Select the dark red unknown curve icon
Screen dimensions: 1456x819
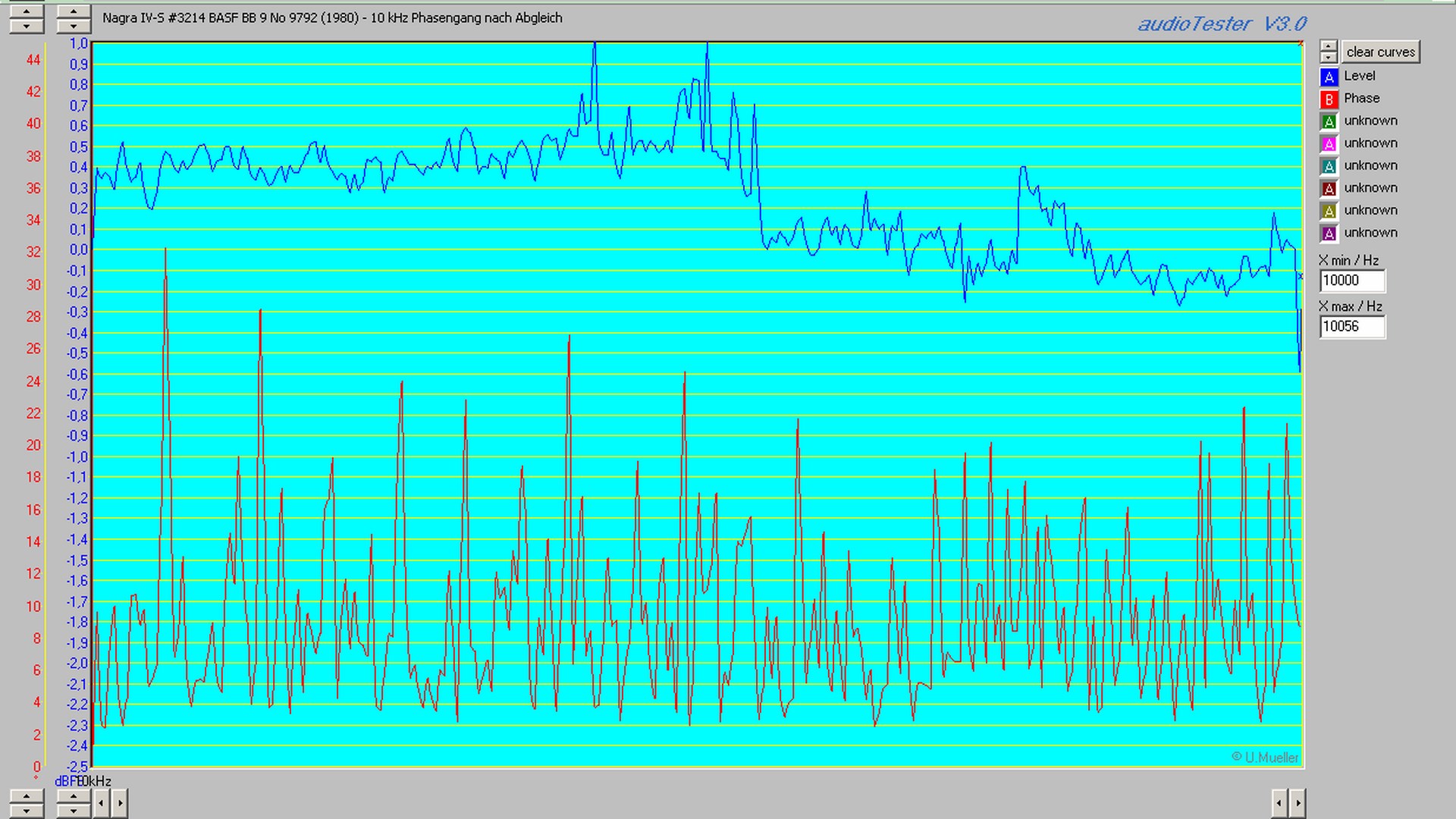1329,189
